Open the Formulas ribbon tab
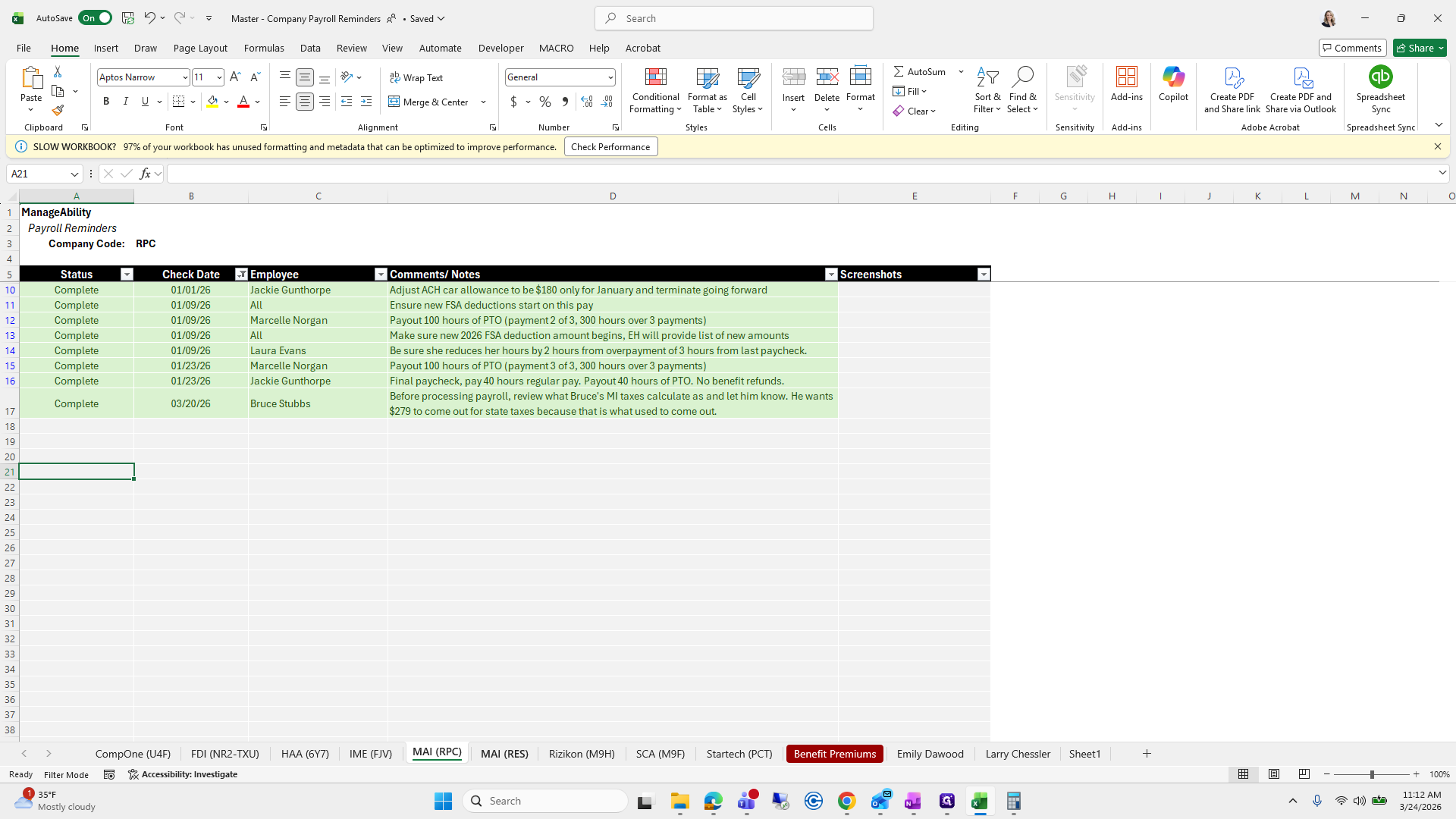The width and height of the screenshot is (1456, 819). point(264,48)
